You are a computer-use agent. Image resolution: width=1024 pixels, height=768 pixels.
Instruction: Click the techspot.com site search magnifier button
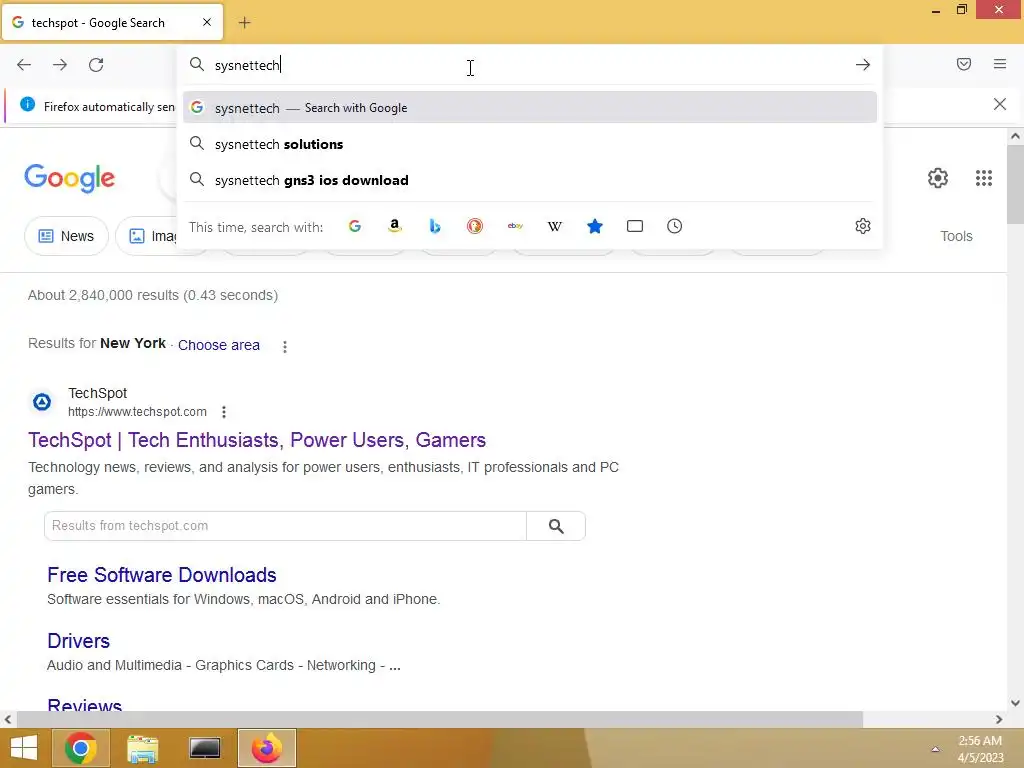point(556,526)
